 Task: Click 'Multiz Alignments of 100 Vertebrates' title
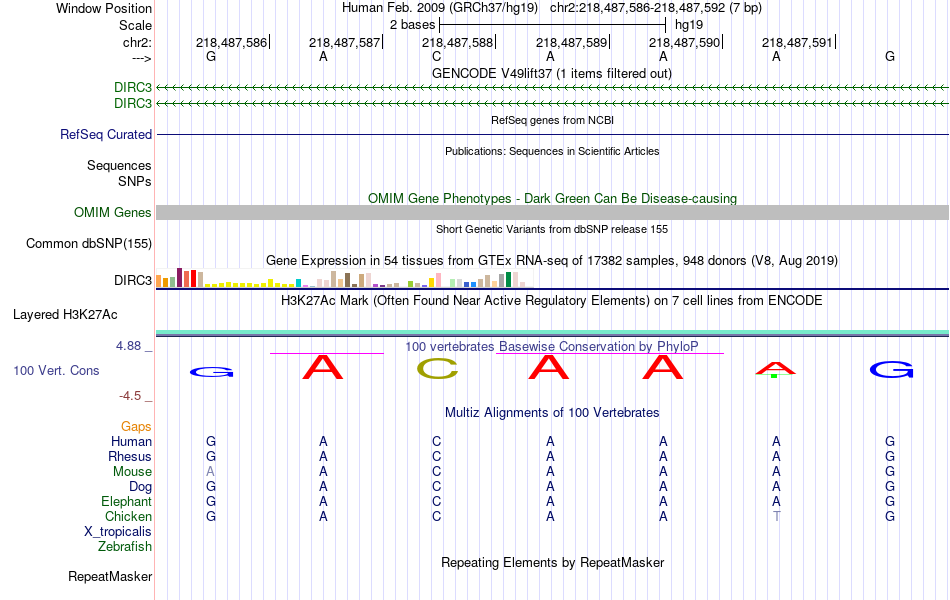tap(552, 413)
